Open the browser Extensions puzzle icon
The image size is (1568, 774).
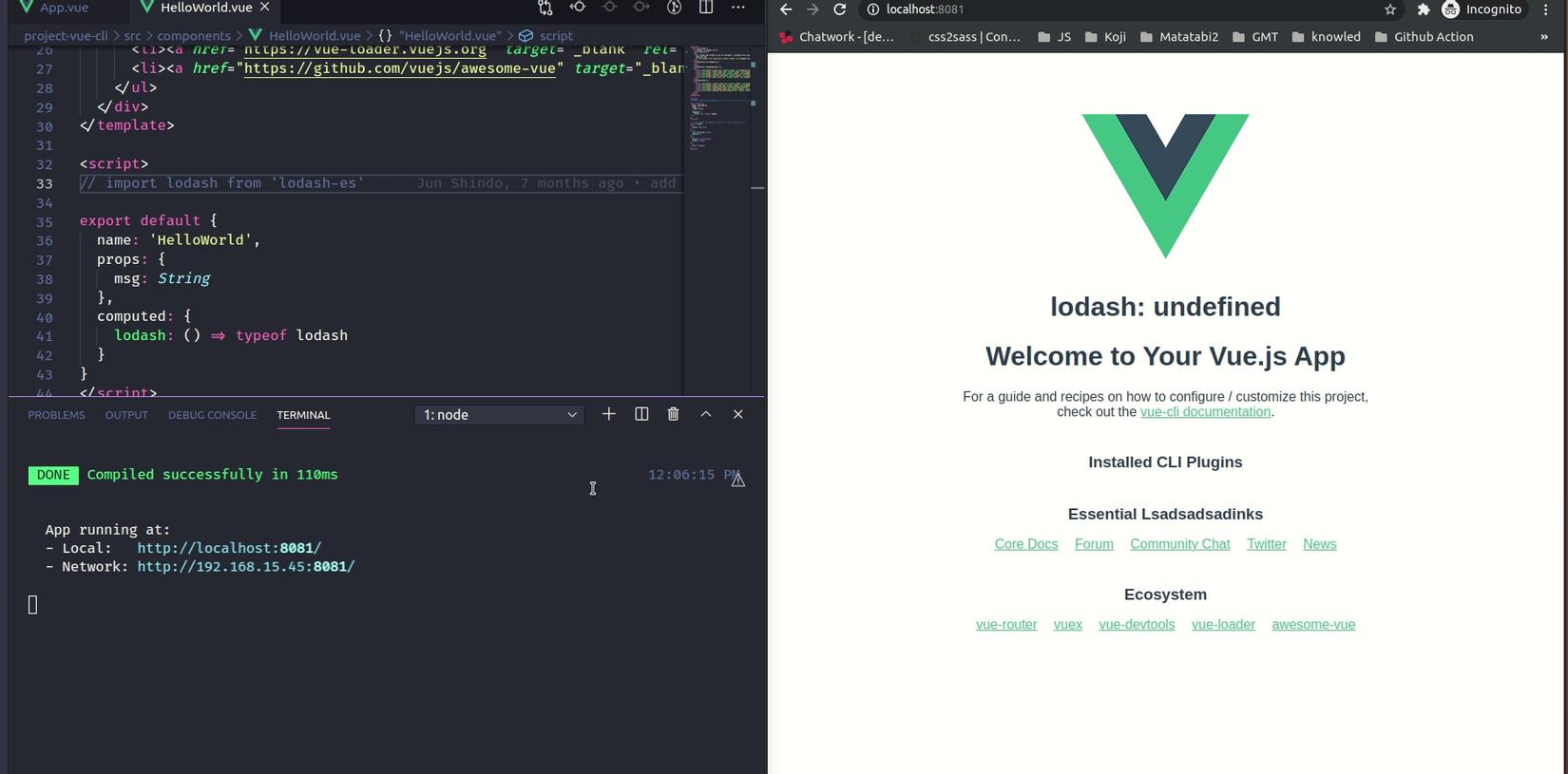point(1423,9)
